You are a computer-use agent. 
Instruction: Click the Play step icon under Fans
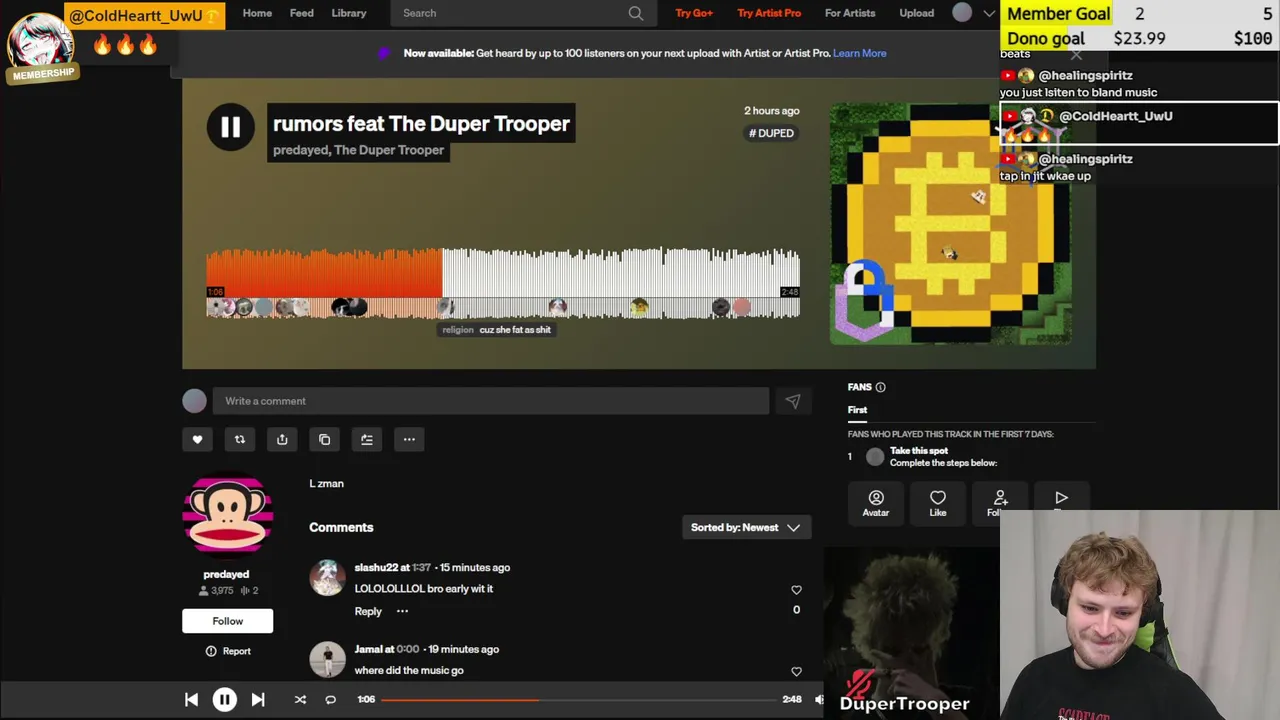[x=1061, y=498]
